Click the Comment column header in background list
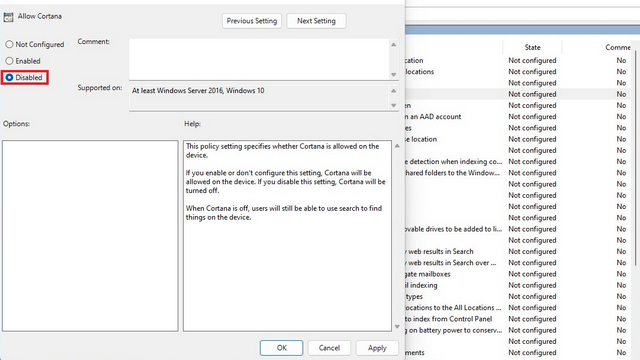 [618, 47]
